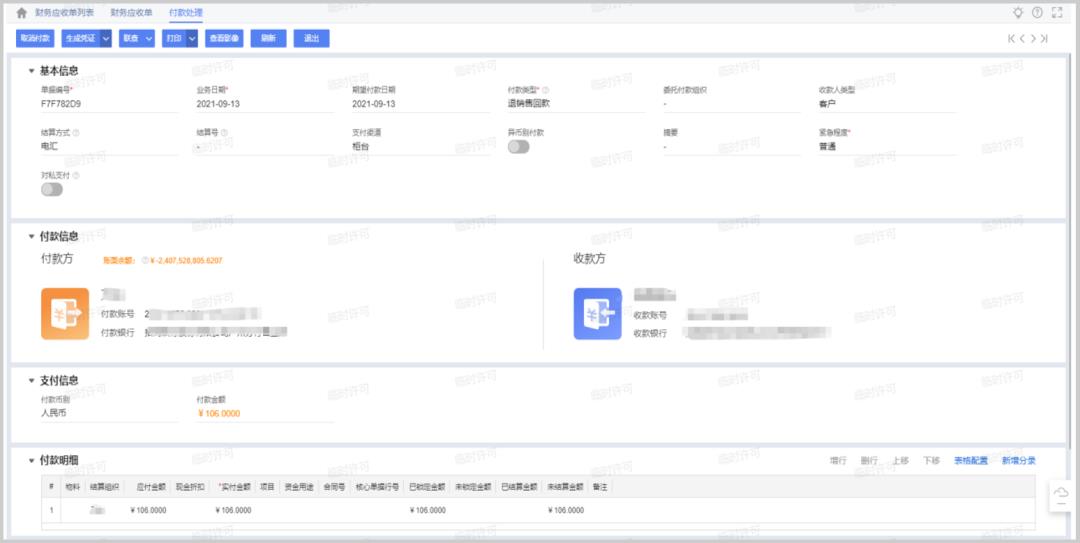Jump to last record arrow icon
The width and height of the screenshot is (1080, 543).
pyautogui.click(x=1044, y=39)
